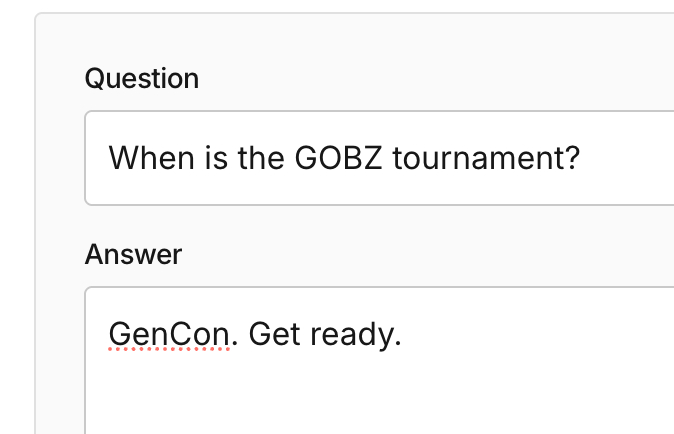Click the "Question" field label
The width and height of the screenshot is (674, 434).
point(142,78)
